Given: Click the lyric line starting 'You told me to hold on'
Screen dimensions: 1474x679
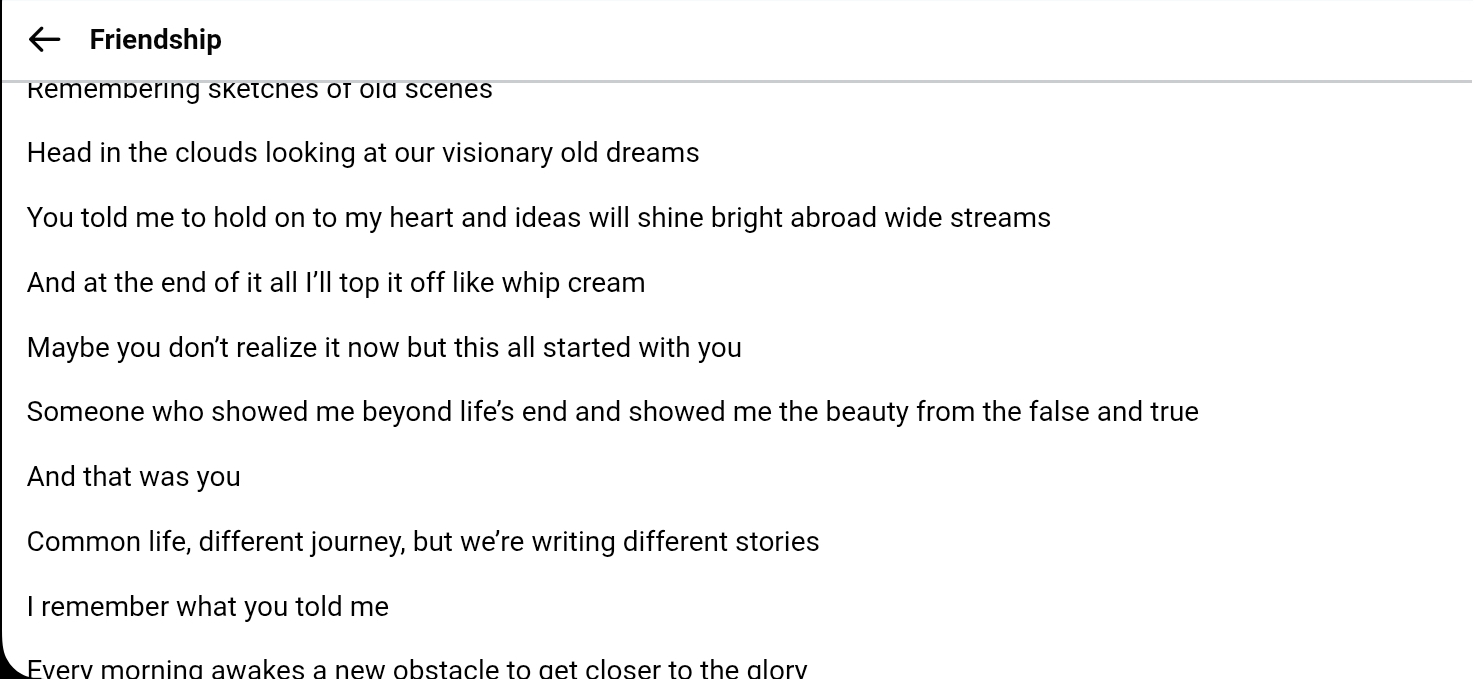Looking at the screenshot, I should click(x=538, y=218).
